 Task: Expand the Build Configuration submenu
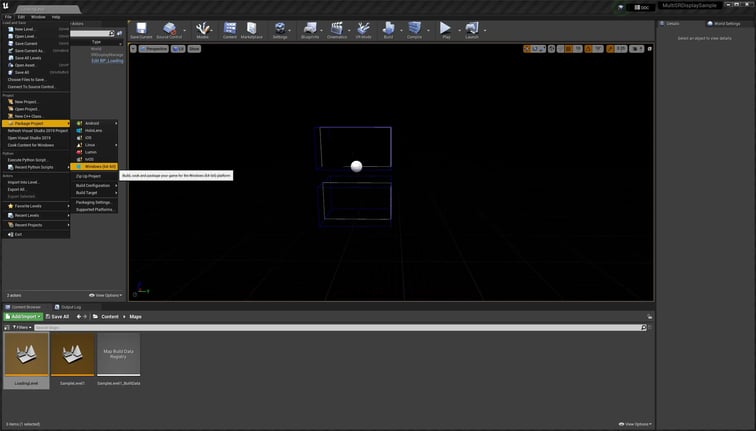(x=94, y=186)
